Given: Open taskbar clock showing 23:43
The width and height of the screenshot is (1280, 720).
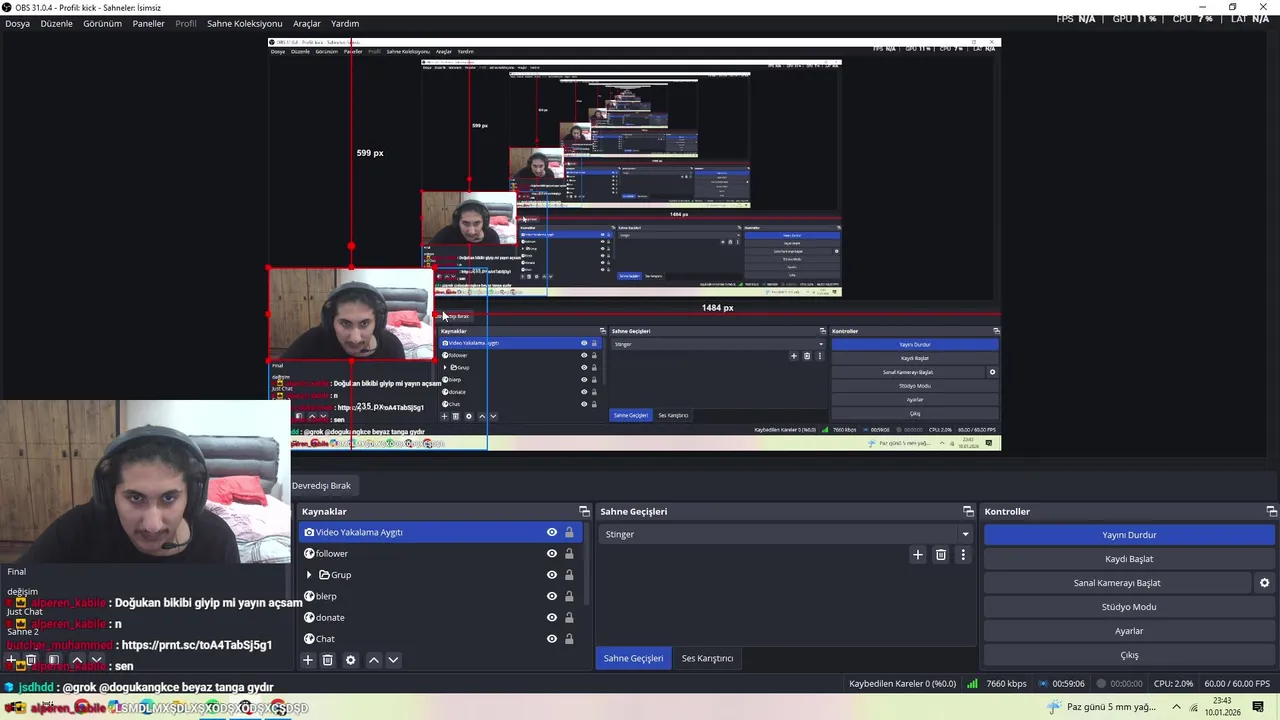Looking at the screenshot, I should [1221, 707].
